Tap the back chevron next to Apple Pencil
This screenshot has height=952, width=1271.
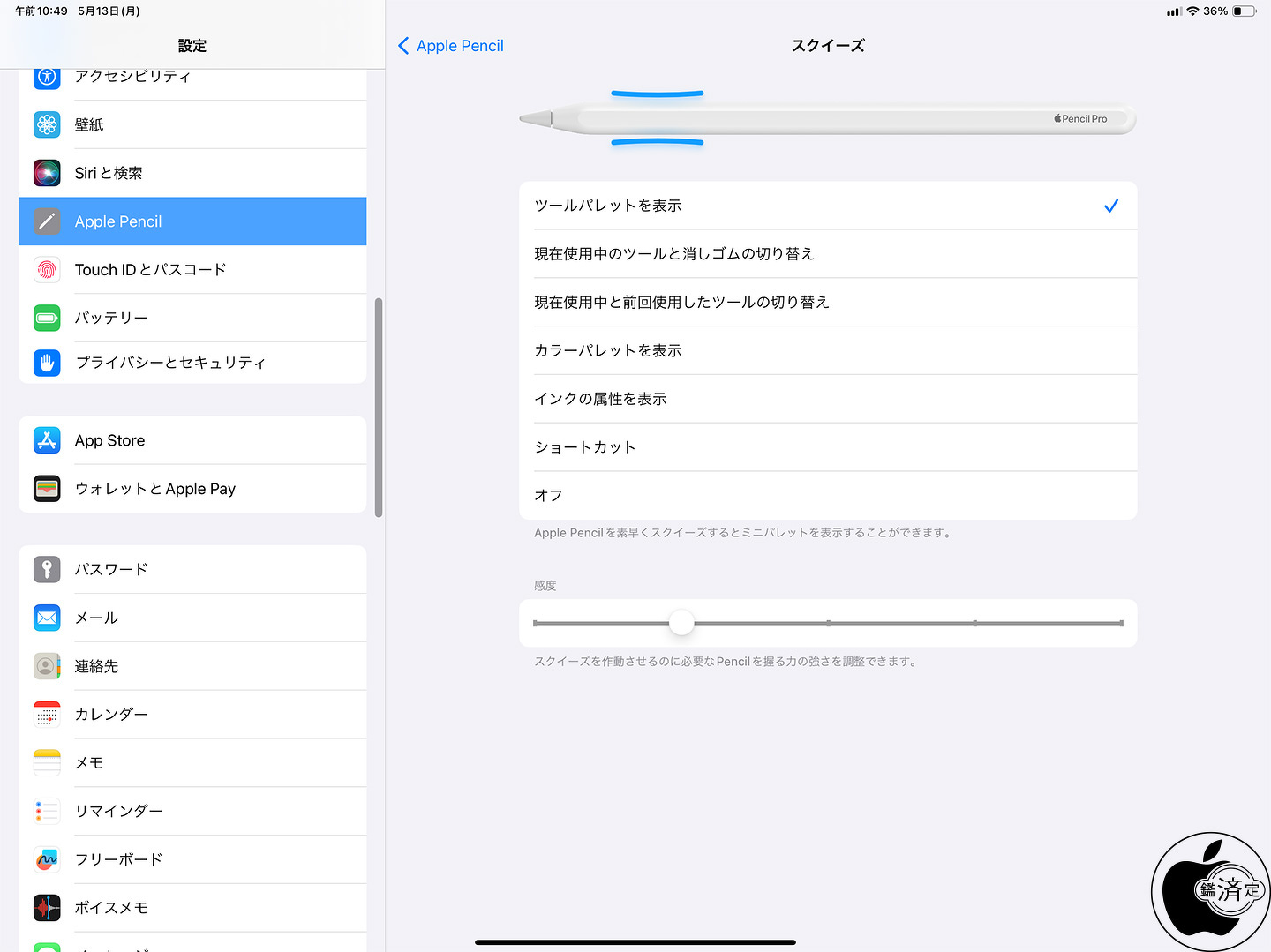point(404,45)
